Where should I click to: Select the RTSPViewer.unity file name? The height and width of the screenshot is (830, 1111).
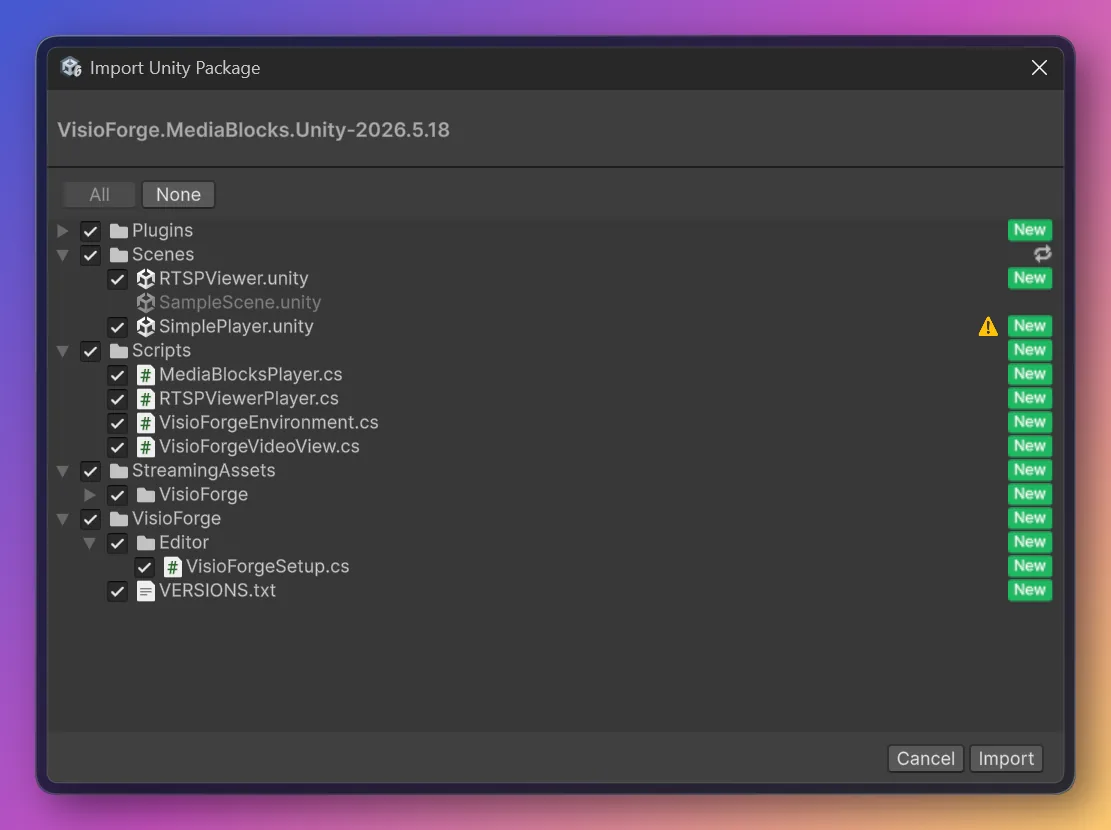pyautogui.click(x=233, y=279)
